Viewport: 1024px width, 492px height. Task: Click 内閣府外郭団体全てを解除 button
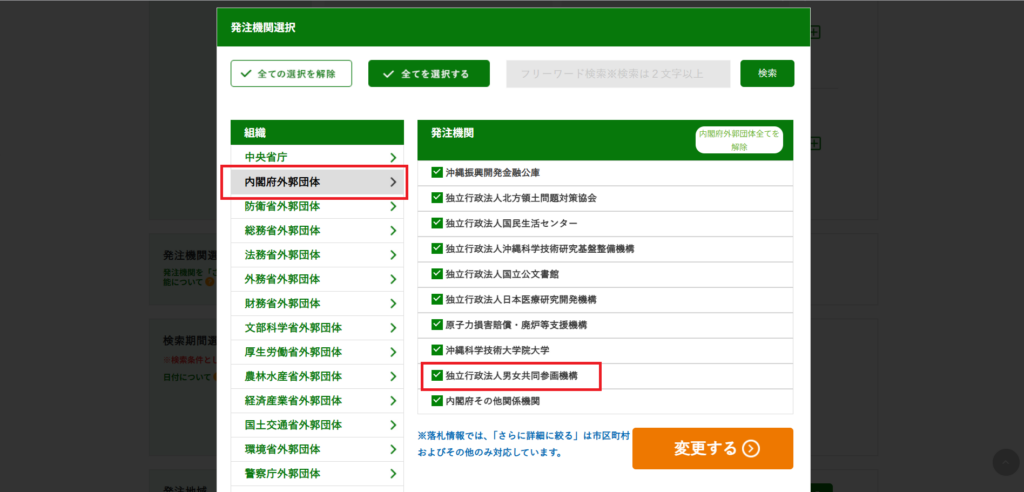coord(739,140)
